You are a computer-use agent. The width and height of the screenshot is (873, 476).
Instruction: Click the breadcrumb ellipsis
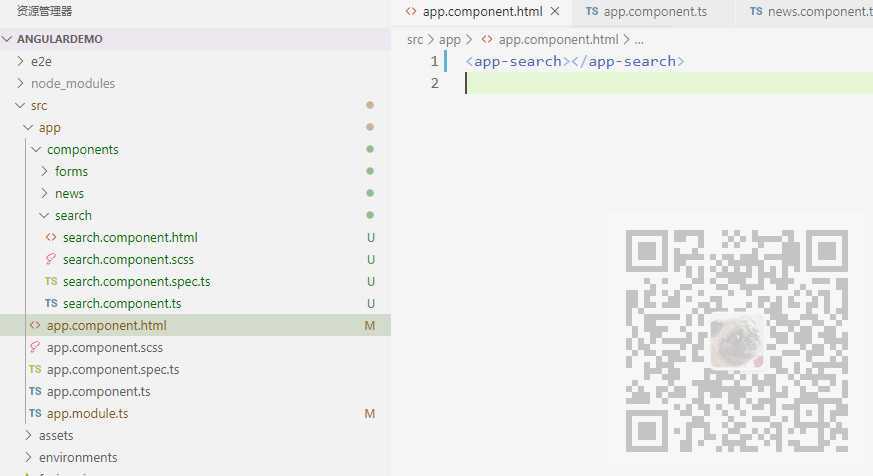point(639,40)
